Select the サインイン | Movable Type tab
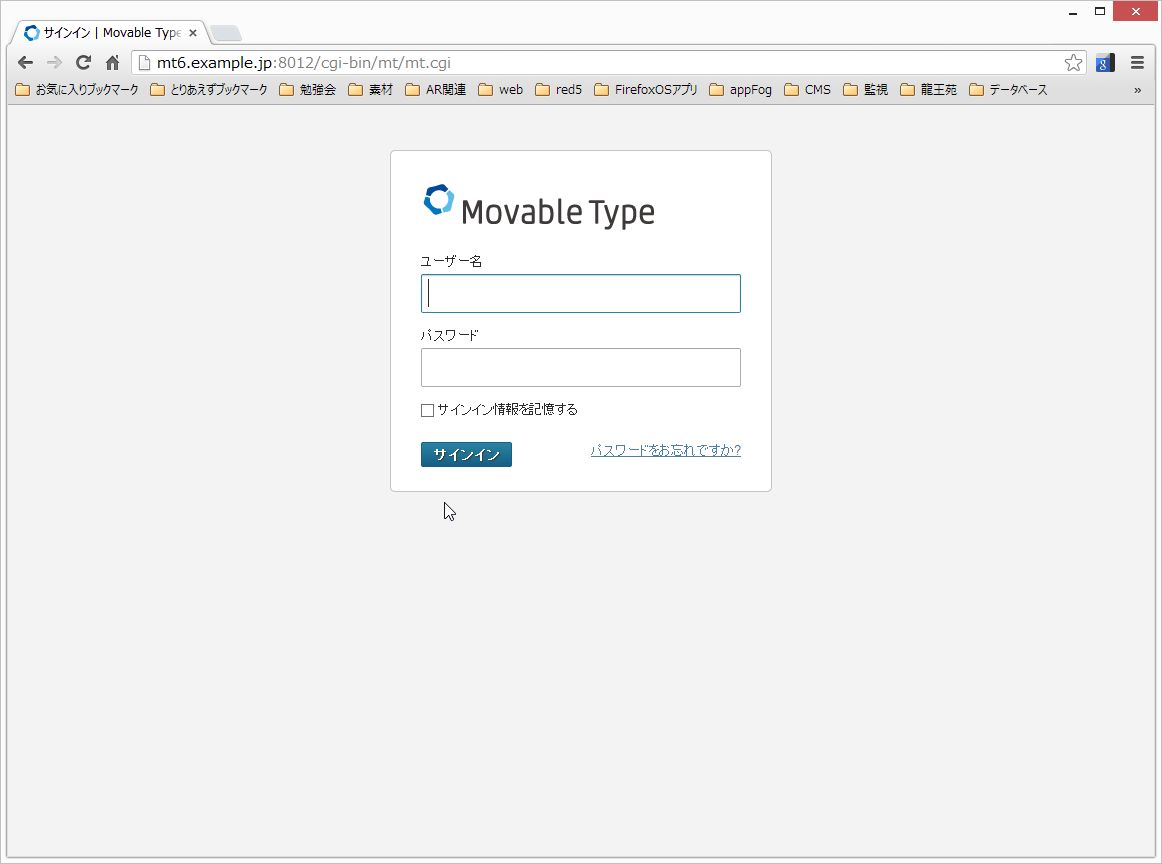 [x=109, y=33]
